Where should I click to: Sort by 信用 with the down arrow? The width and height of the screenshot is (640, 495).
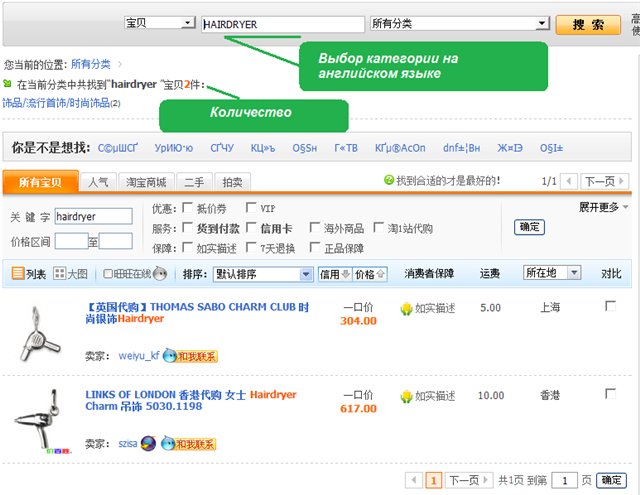335,274
